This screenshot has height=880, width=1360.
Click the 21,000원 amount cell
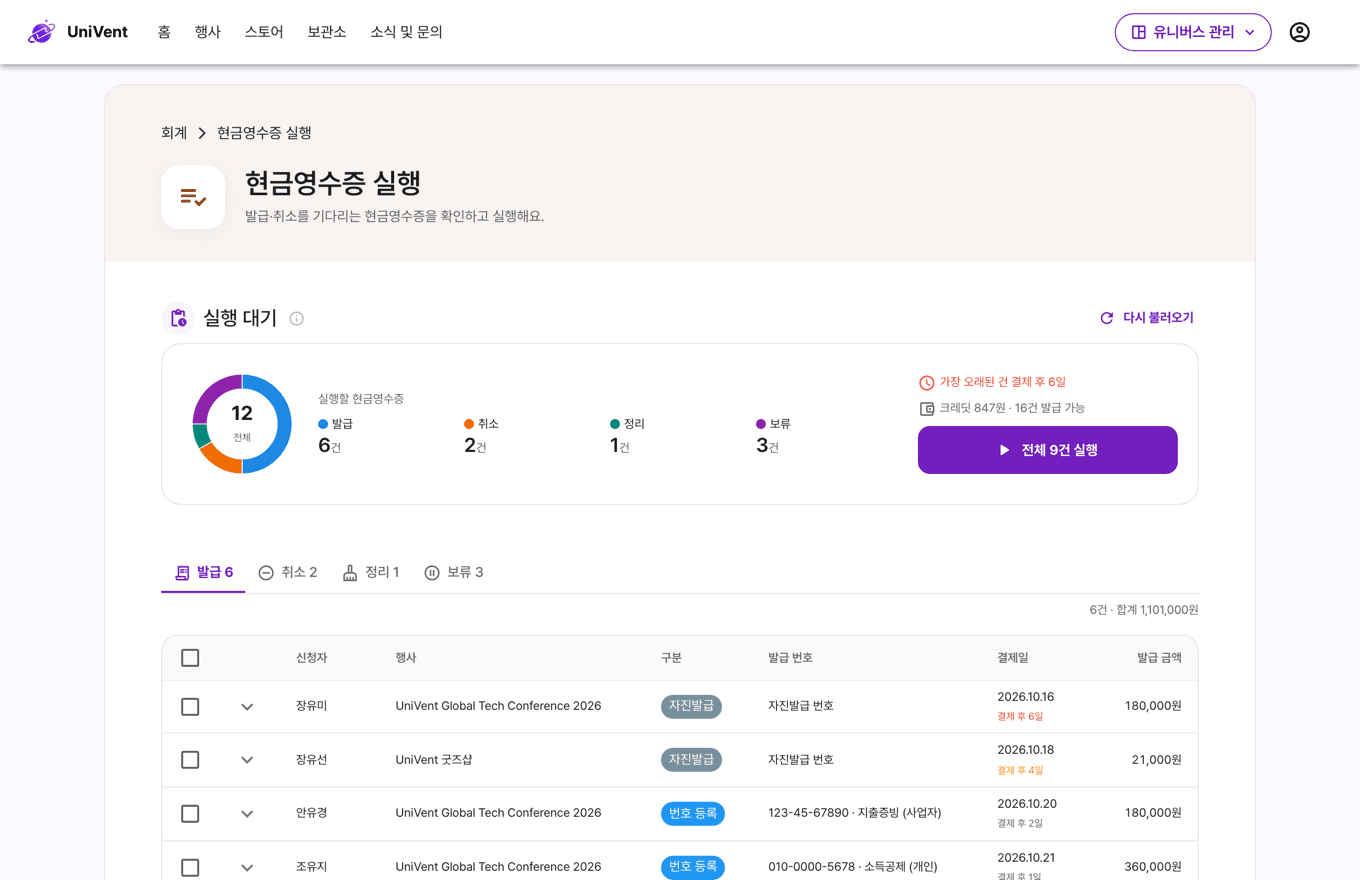click(x=1157, y=760)
